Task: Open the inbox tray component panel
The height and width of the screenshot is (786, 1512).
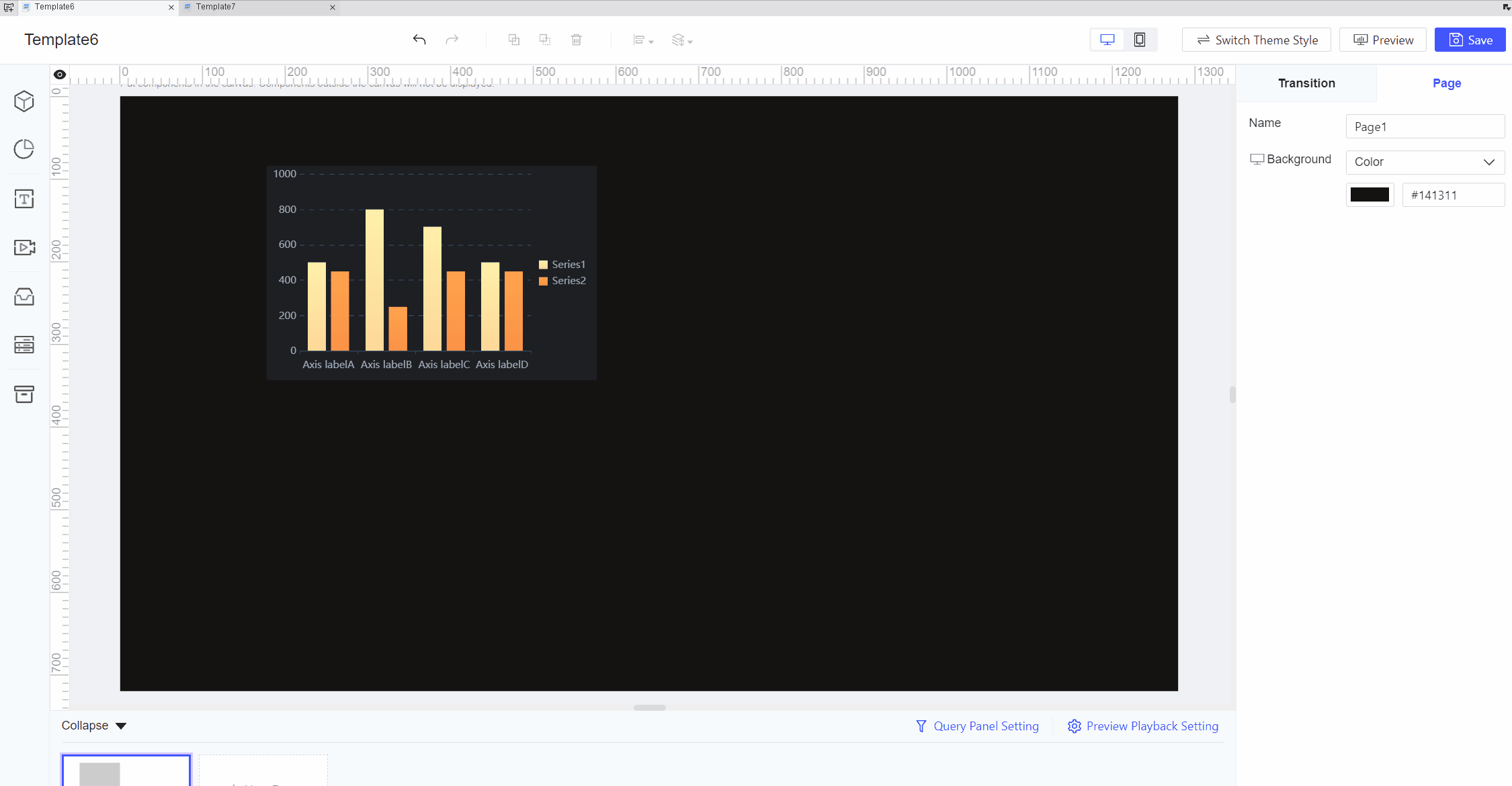Action: (x=24, y=296)
